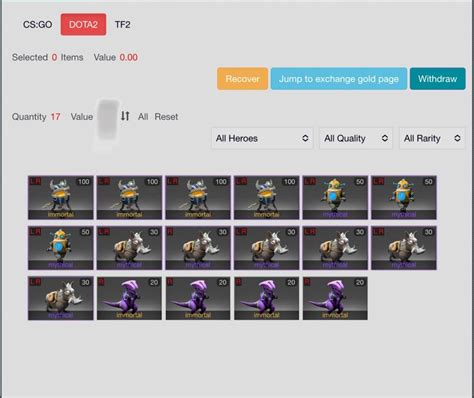Click the orange Recover button
The height and width of the screenshot is (398, 474).
pyautogui.click(x=242, y=79)
